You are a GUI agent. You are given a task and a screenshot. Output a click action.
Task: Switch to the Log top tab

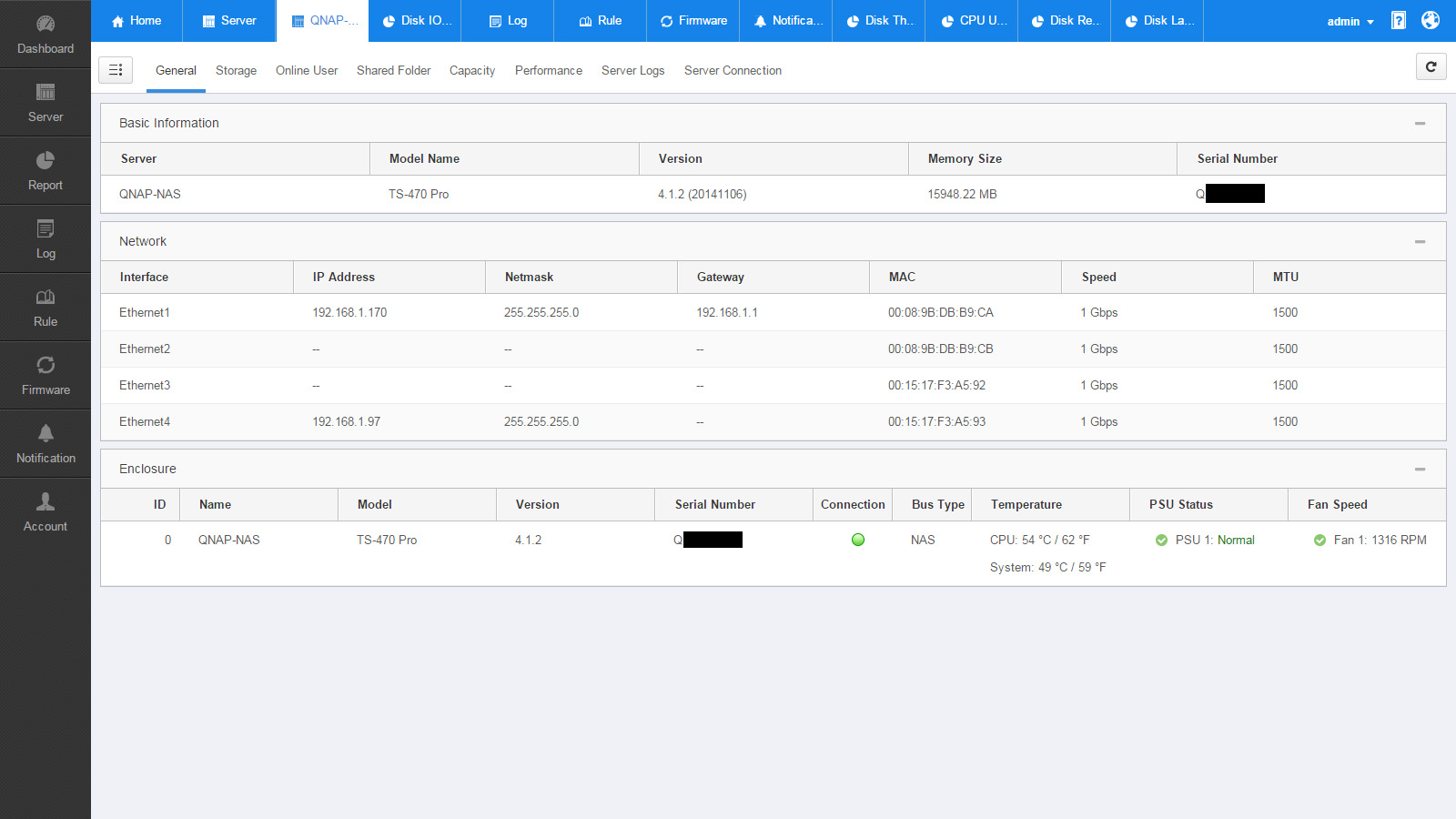click(508, 21)
